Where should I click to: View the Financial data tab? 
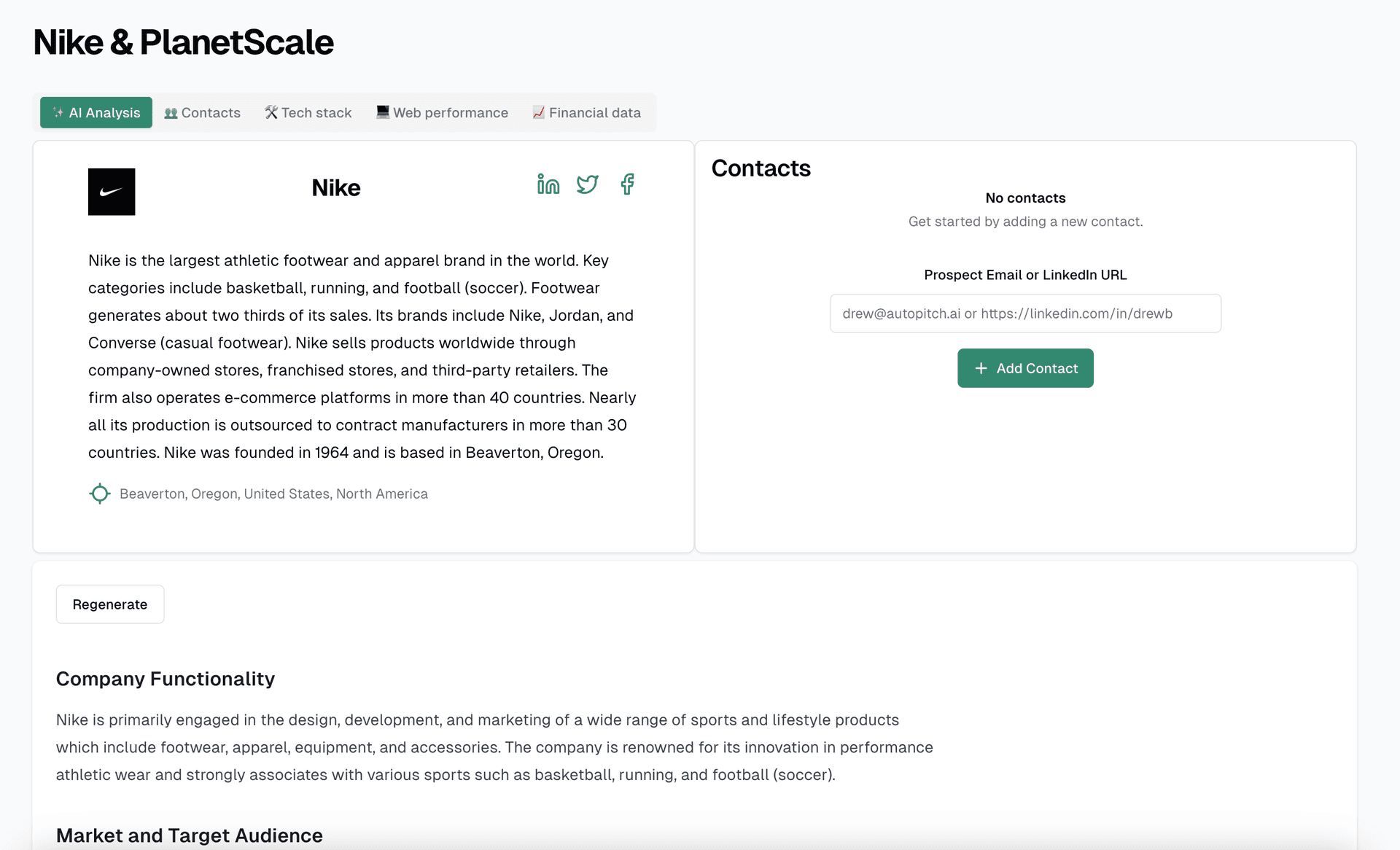click(x=587, y=113)
